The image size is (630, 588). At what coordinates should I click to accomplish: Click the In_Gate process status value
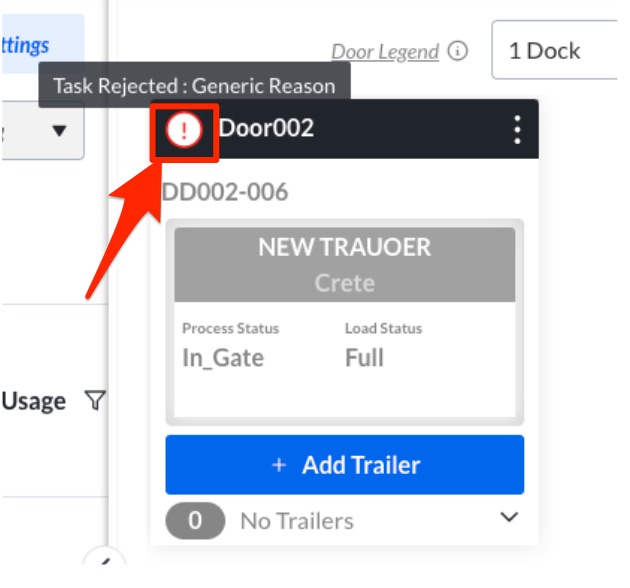(223, 358)
